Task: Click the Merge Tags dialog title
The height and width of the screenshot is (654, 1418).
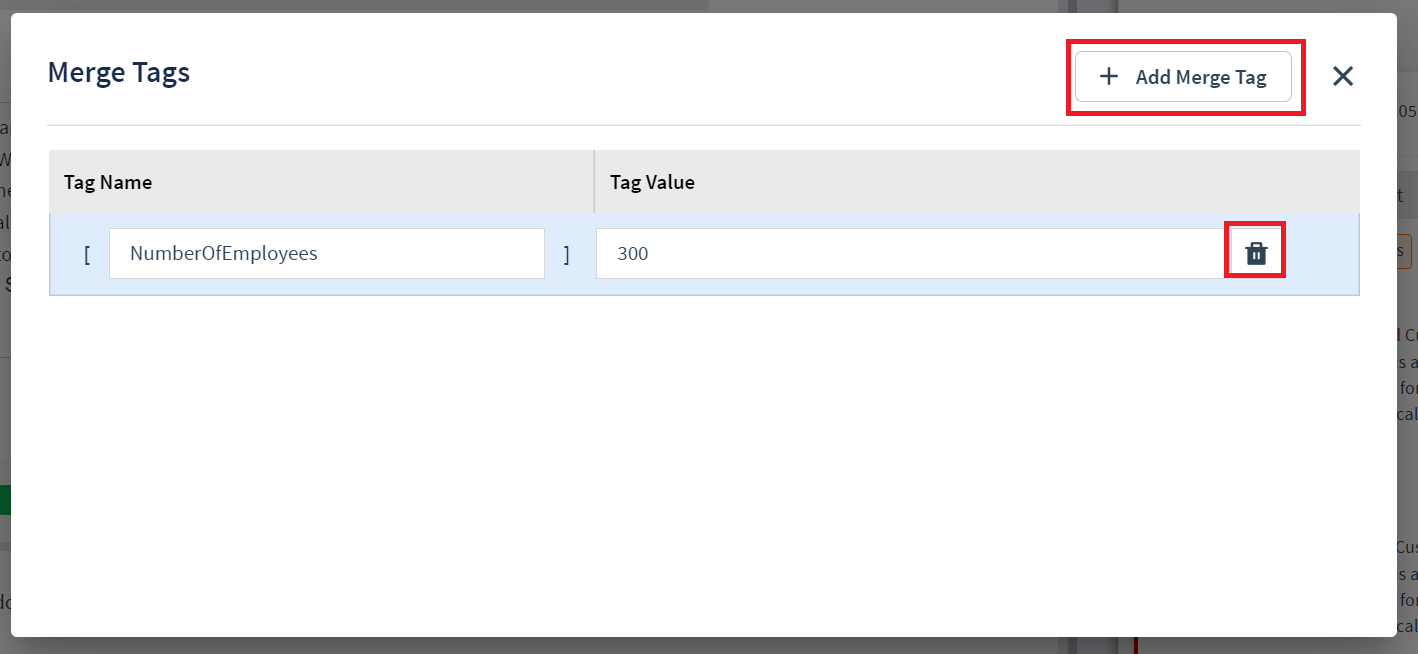Action: coord(118,72)
